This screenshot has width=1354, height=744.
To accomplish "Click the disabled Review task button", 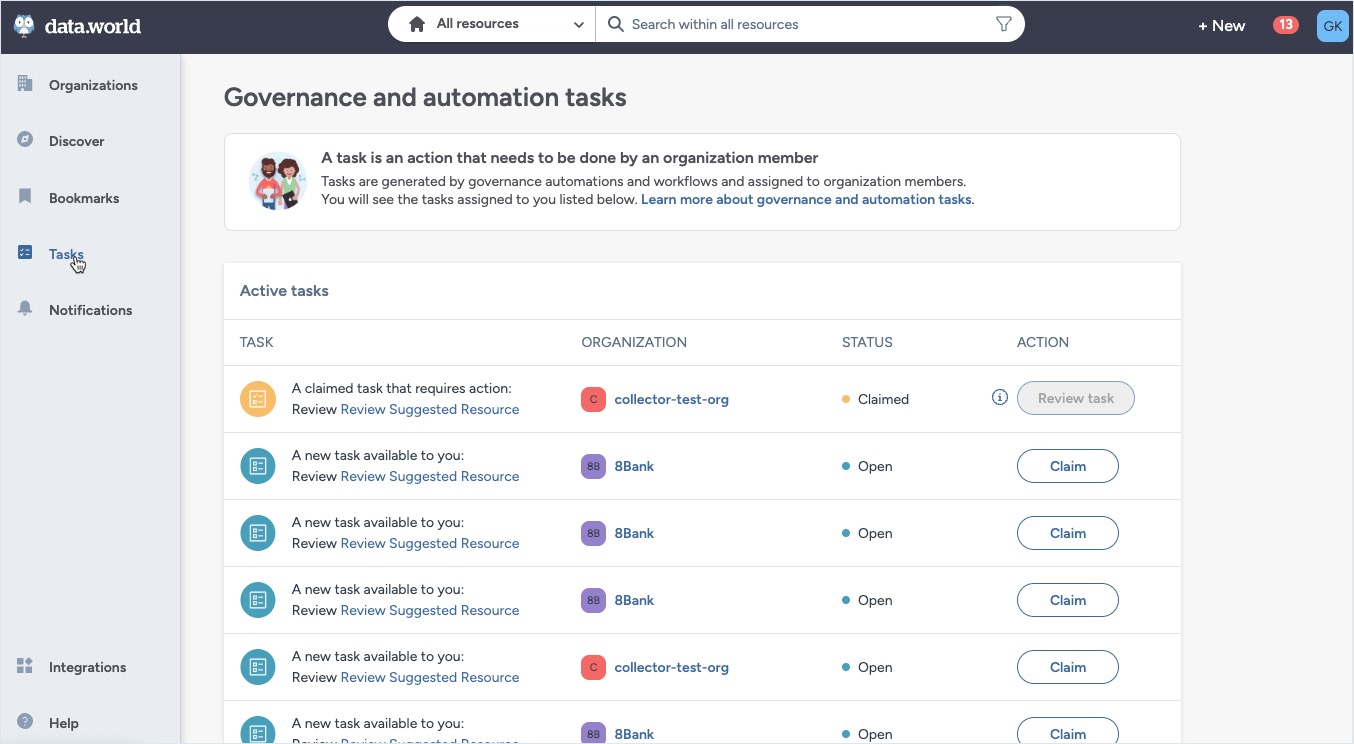I will click(x=1075, y=398).
